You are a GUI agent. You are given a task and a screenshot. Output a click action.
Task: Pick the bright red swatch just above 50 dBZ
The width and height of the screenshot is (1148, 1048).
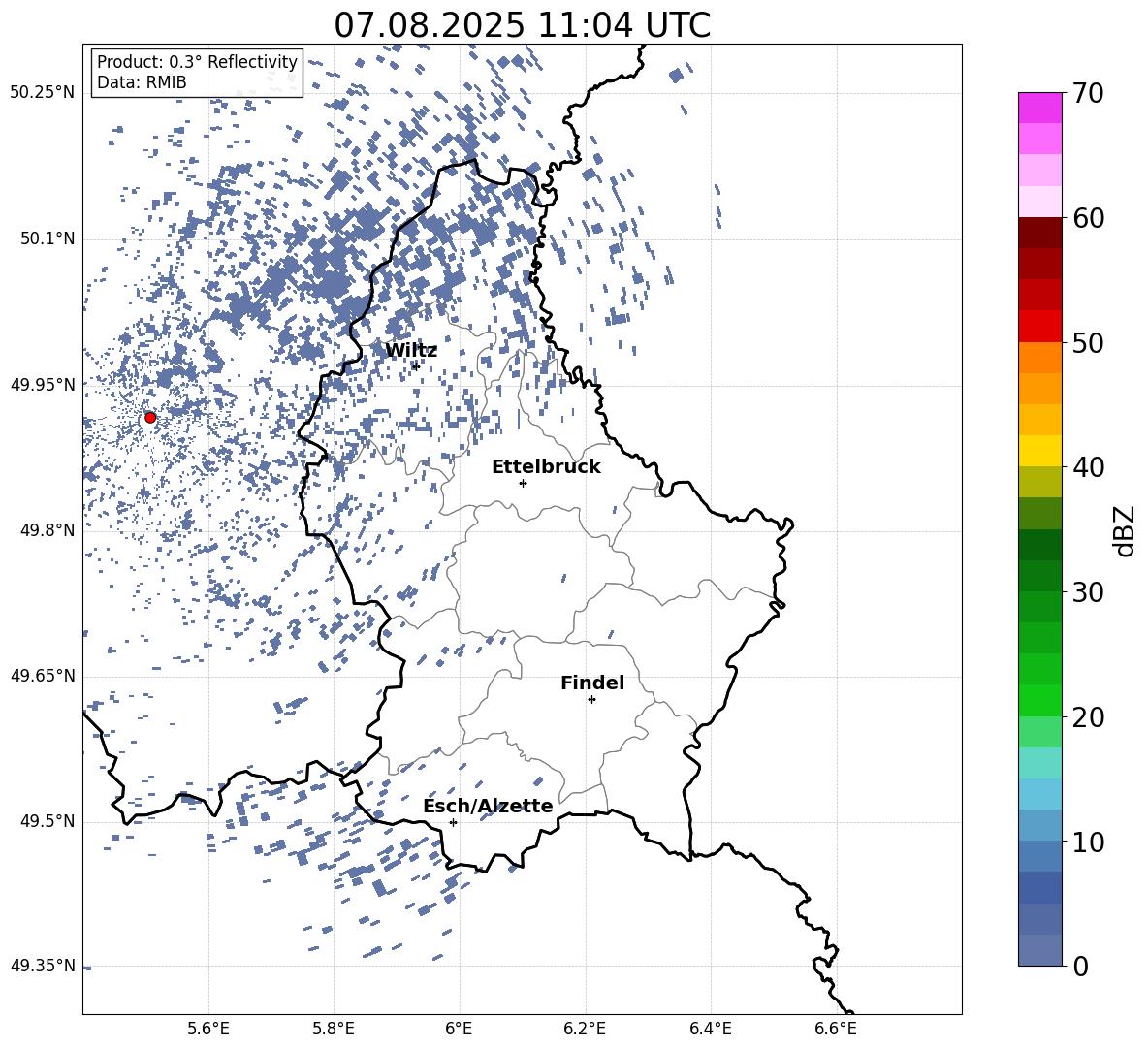coord(1039,327)
